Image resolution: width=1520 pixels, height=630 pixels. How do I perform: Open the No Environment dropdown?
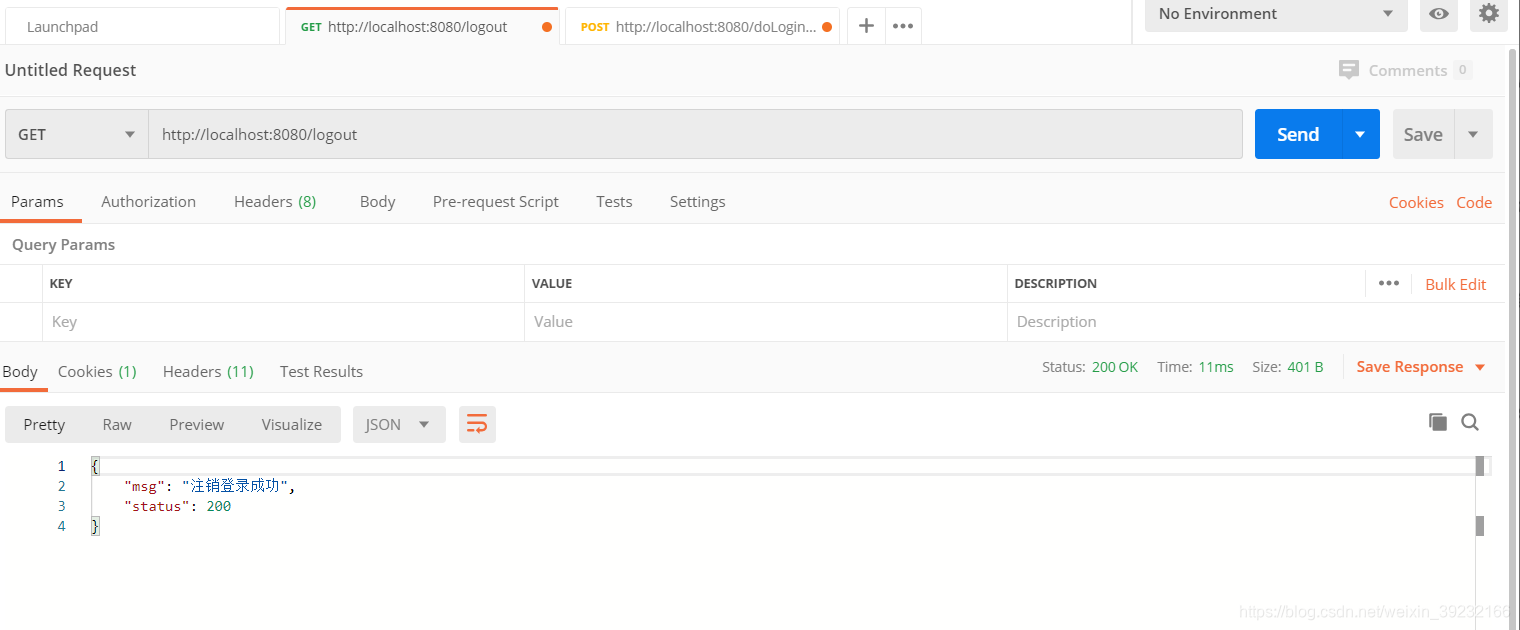tap(1276, 14)
